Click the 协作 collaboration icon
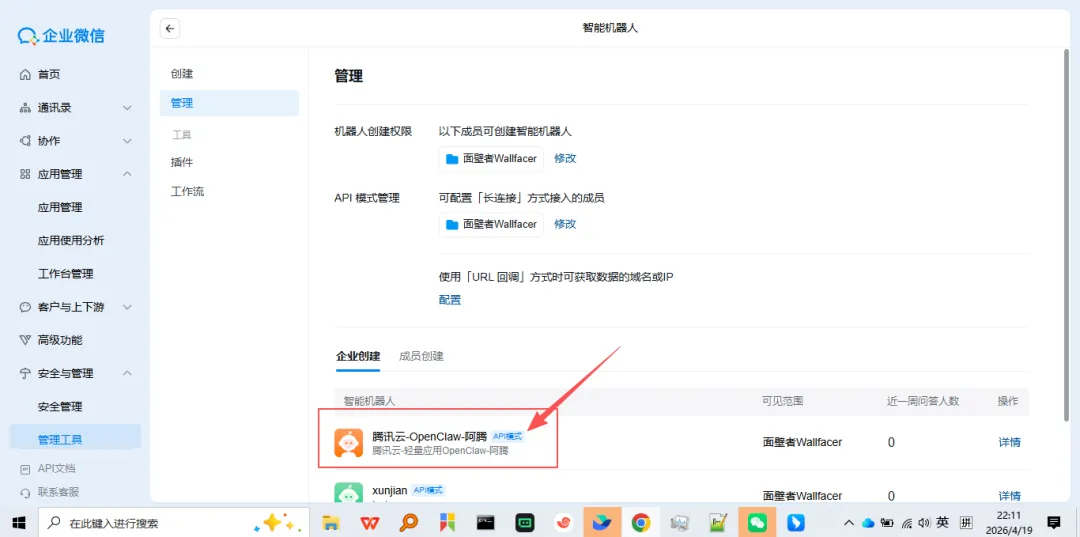Viewport: 1080px width, 537px height. click(x=25, y=141)
